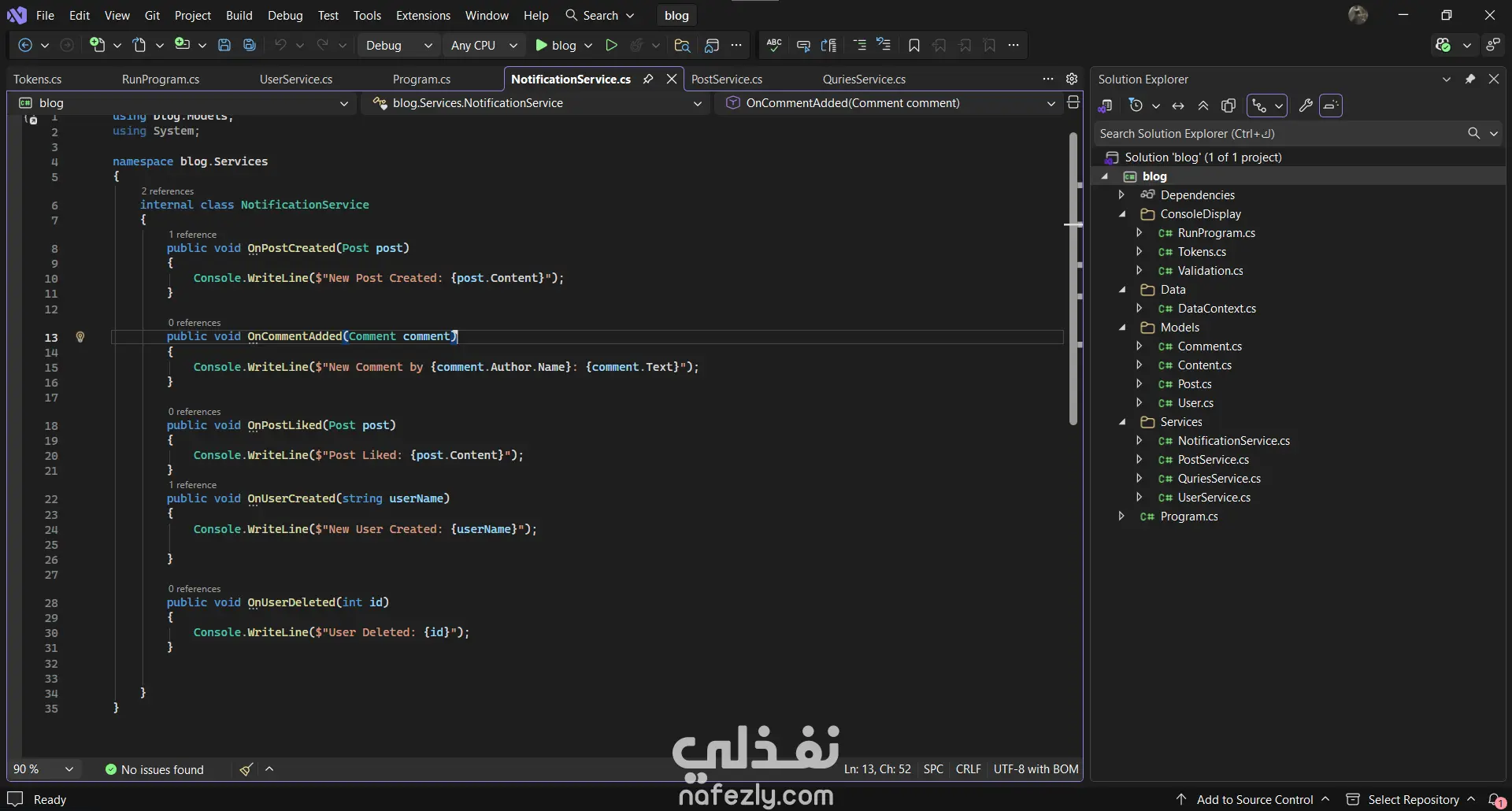
Task: Click the Search button in title bar
Action: pos(599,16)
